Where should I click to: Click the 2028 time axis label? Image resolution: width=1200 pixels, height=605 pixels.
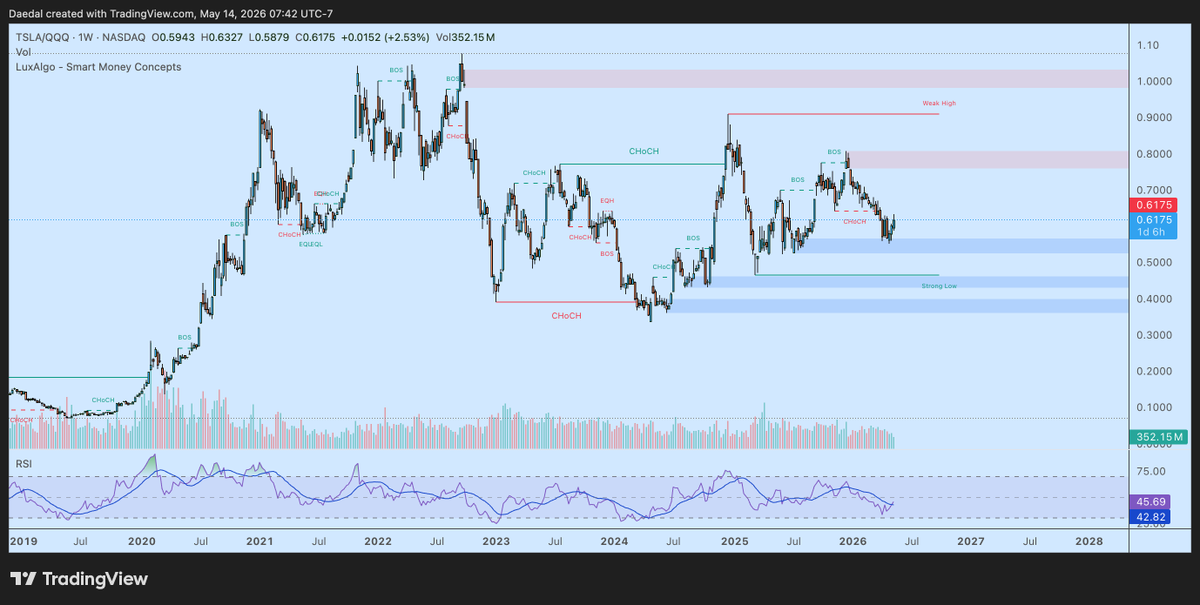[x=1089, y=540]
